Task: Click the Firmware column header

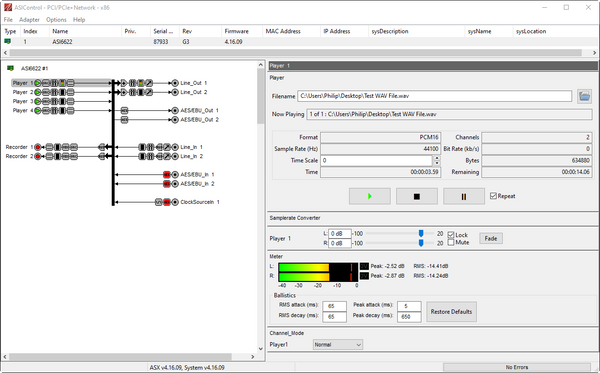Action: coord(241,31)
